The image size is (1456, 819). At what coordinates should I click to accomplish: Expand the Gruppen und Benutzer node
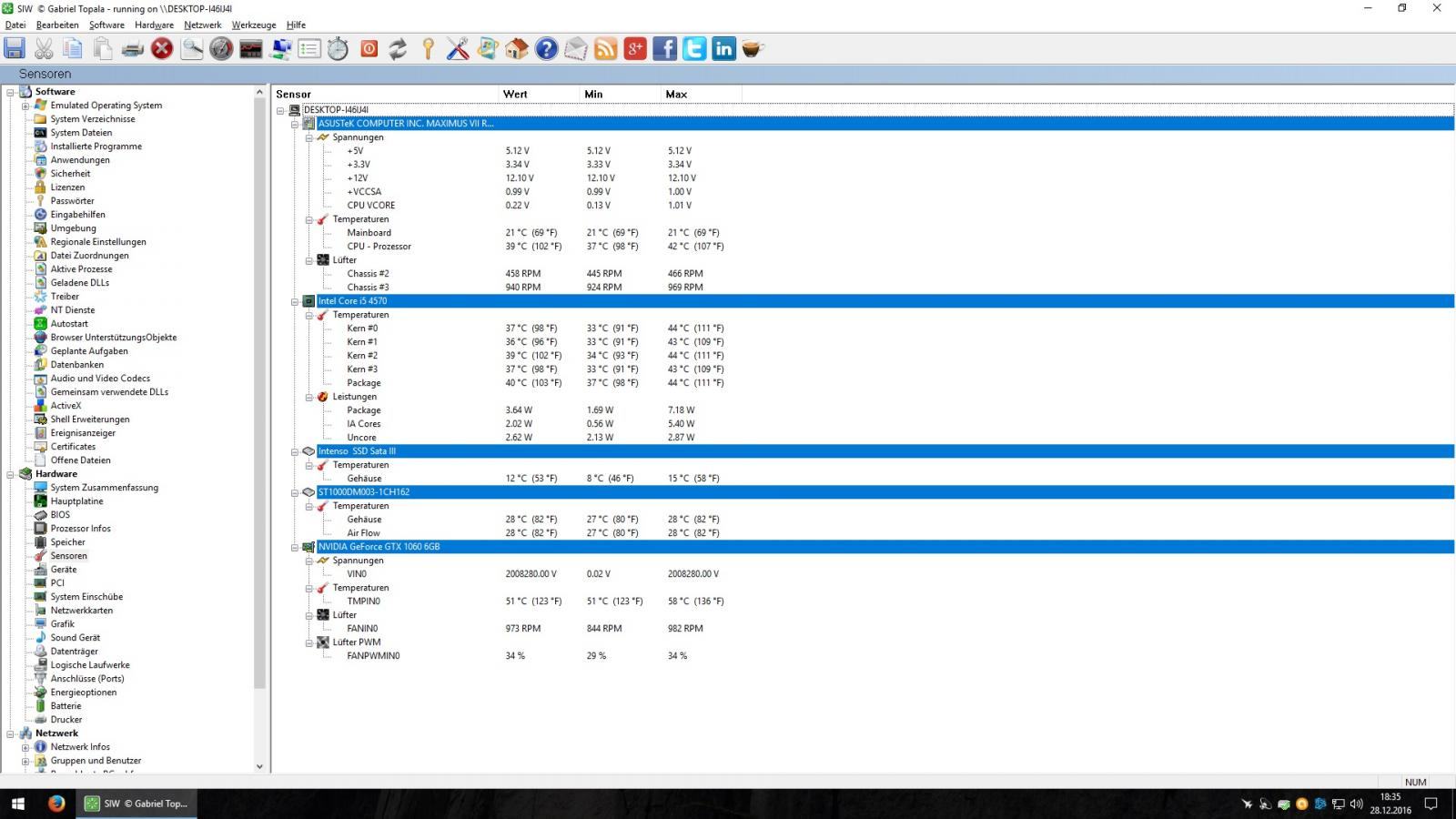[x=25, y=761]
